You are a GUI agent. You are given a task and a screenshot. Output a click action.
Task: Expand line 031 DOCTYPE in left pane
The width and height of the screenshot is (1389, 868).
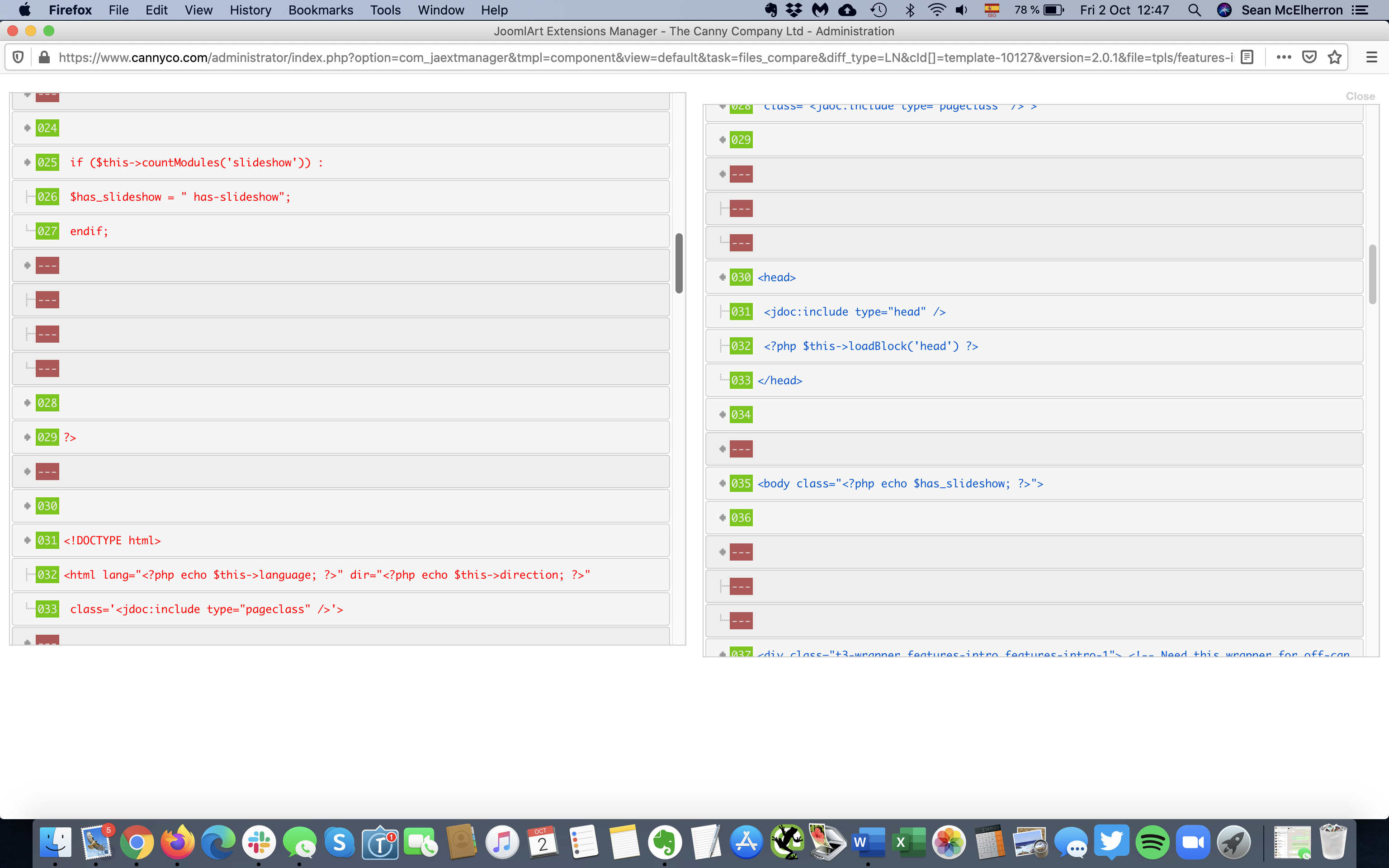27,540
